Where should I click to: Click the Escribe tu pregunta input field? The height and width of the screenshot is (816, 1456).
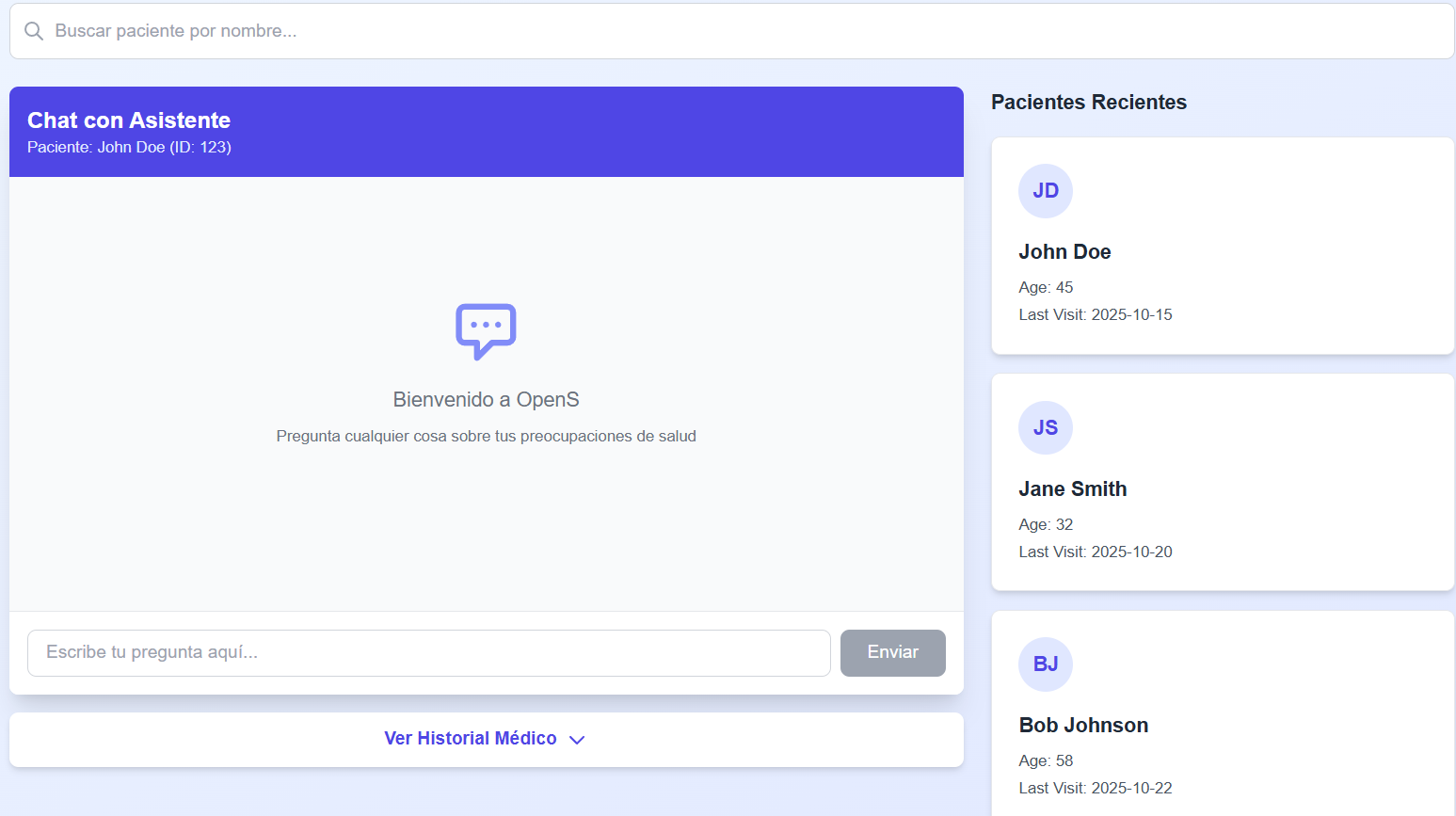428,652
